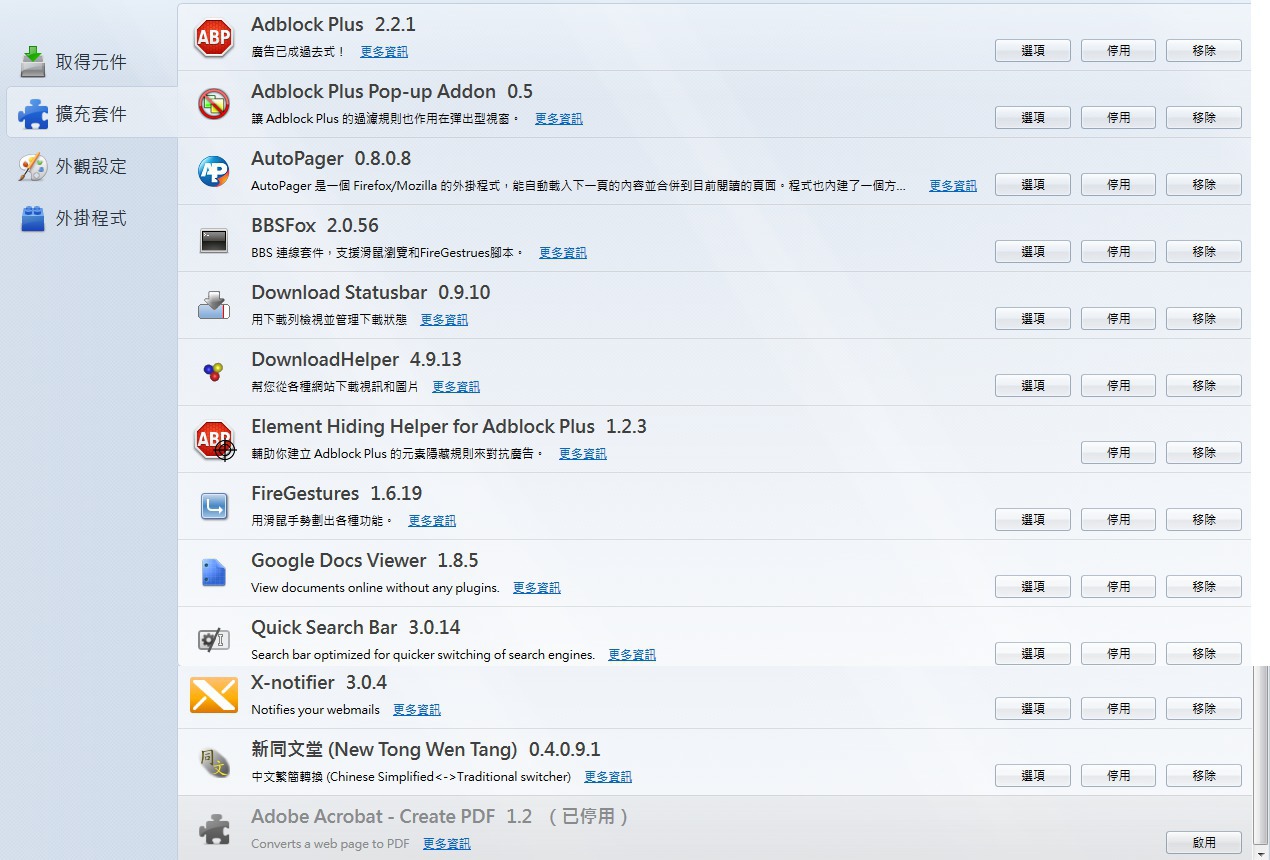Click the DownloadHelper colored balls icon
This screenshot has width=1270, height=860.
pyautogui.click(x=214, y=372)
